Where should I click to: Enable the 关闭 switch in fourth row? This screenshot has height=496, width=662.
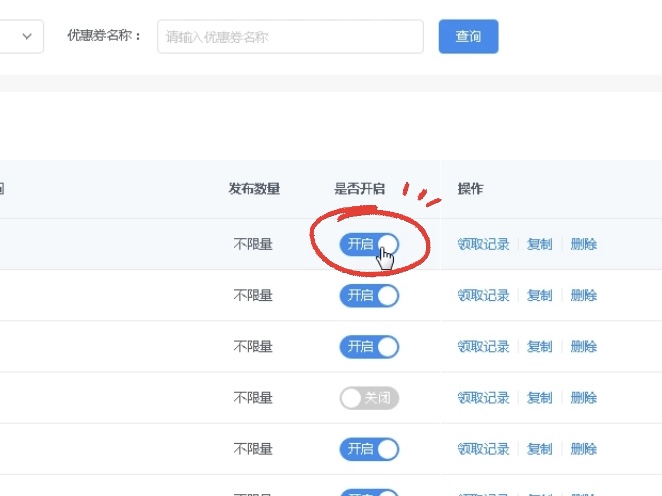pos(369,398)
